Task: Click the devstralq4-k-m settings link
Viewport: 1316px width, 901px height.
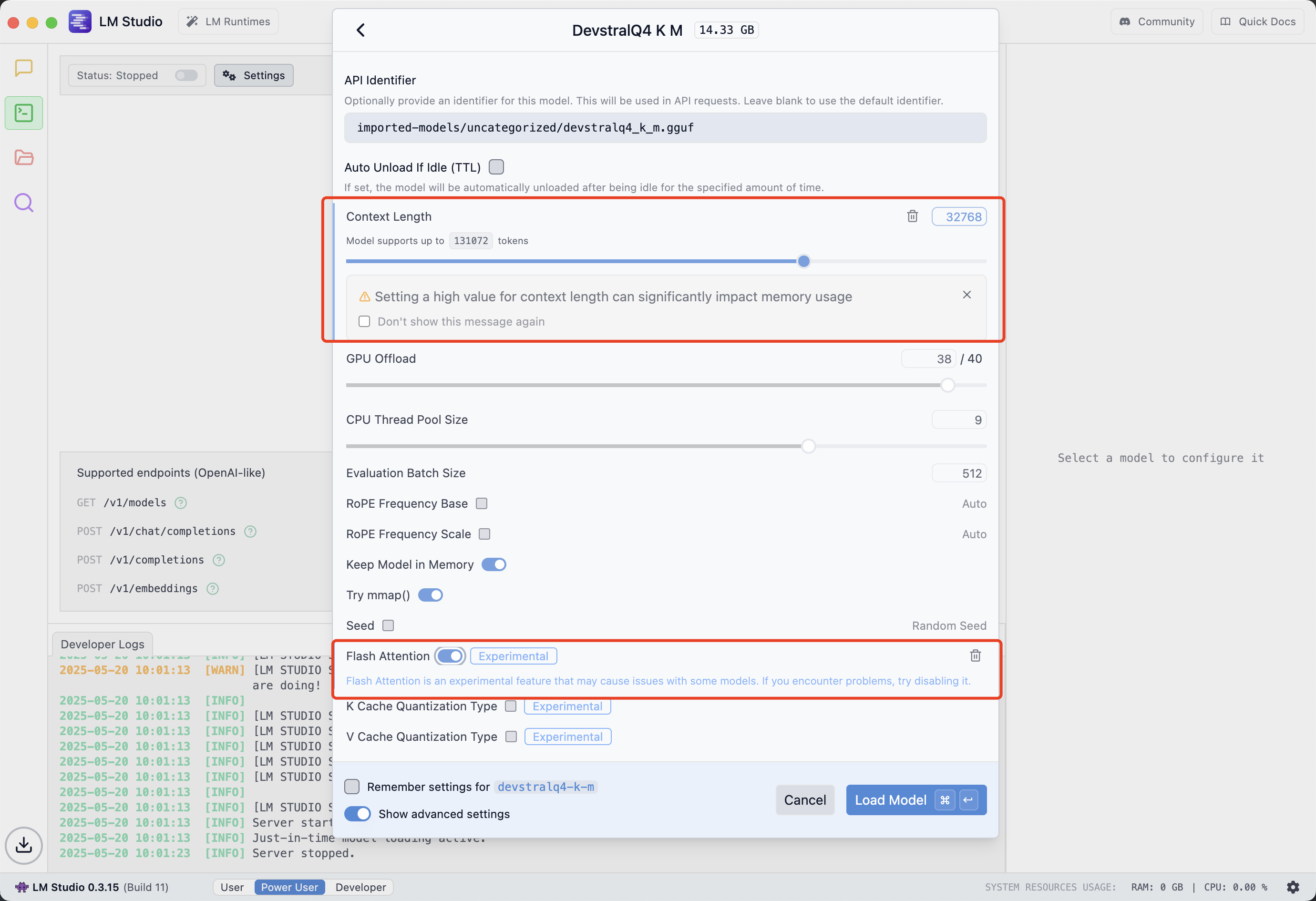Action: [546, 787]
